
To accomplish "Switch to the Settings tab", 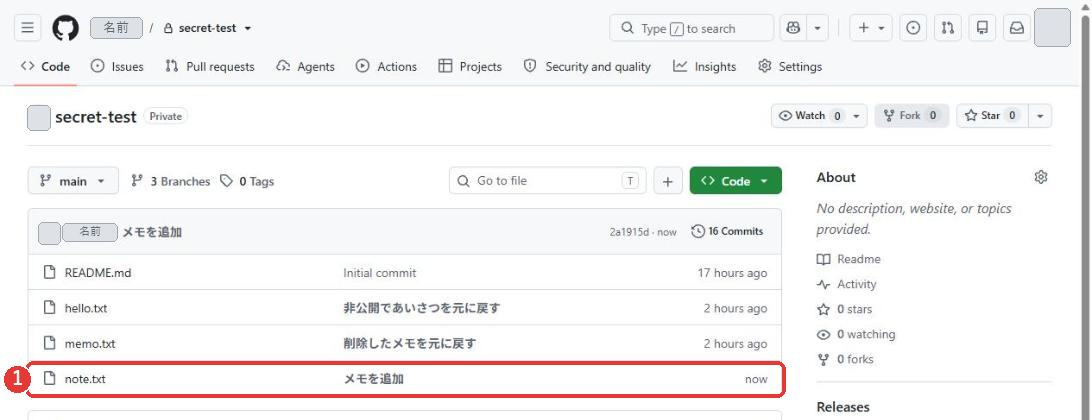I will [x=790, y=66].
